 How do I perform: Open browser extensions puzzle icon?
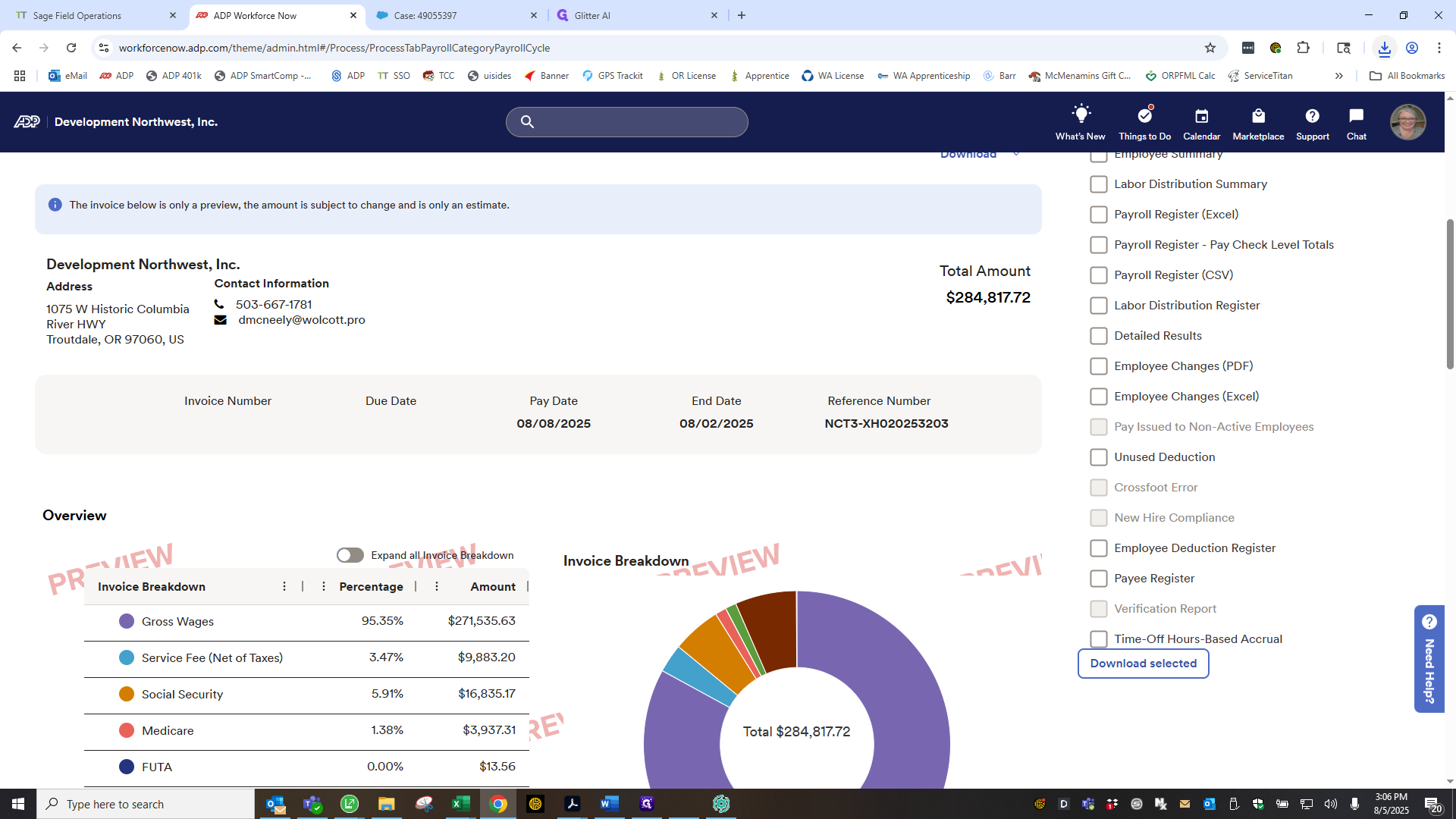tap(1303, 48)
